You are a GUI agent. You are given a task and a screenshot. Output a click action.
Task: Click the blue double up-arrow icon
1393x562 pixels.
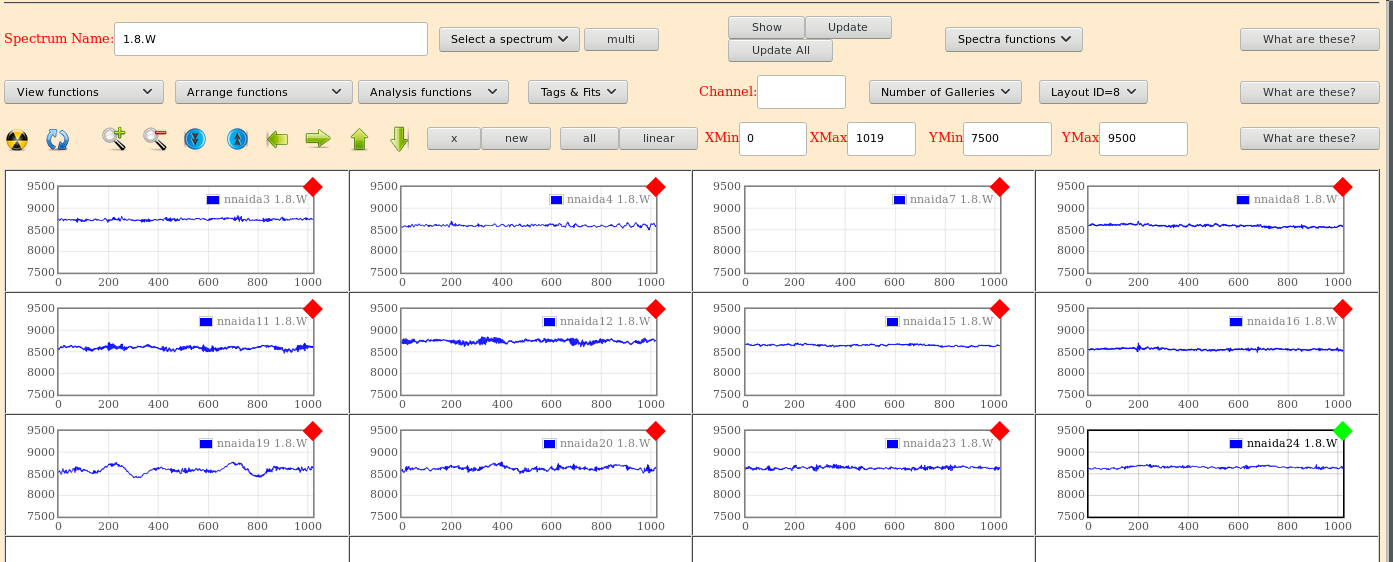237,139
